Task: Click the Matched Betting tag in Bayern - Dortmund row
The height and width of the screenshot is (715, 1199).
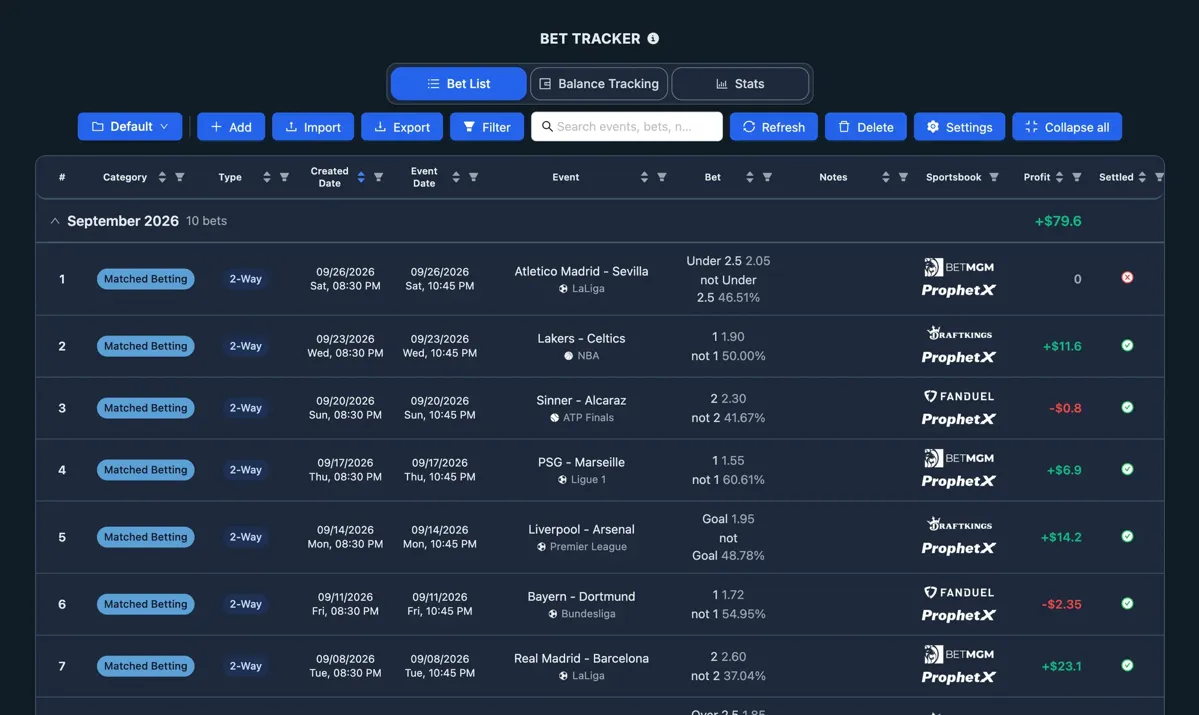Action: click(x=145, y=604)
